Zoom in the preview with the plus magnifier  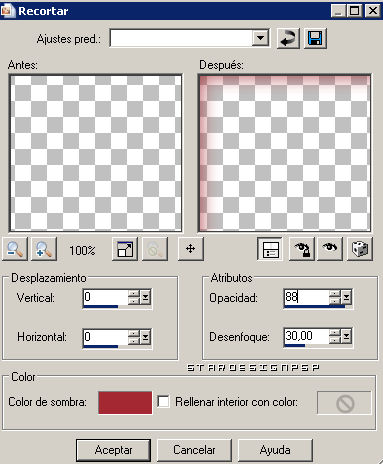[x=44, y=249]
